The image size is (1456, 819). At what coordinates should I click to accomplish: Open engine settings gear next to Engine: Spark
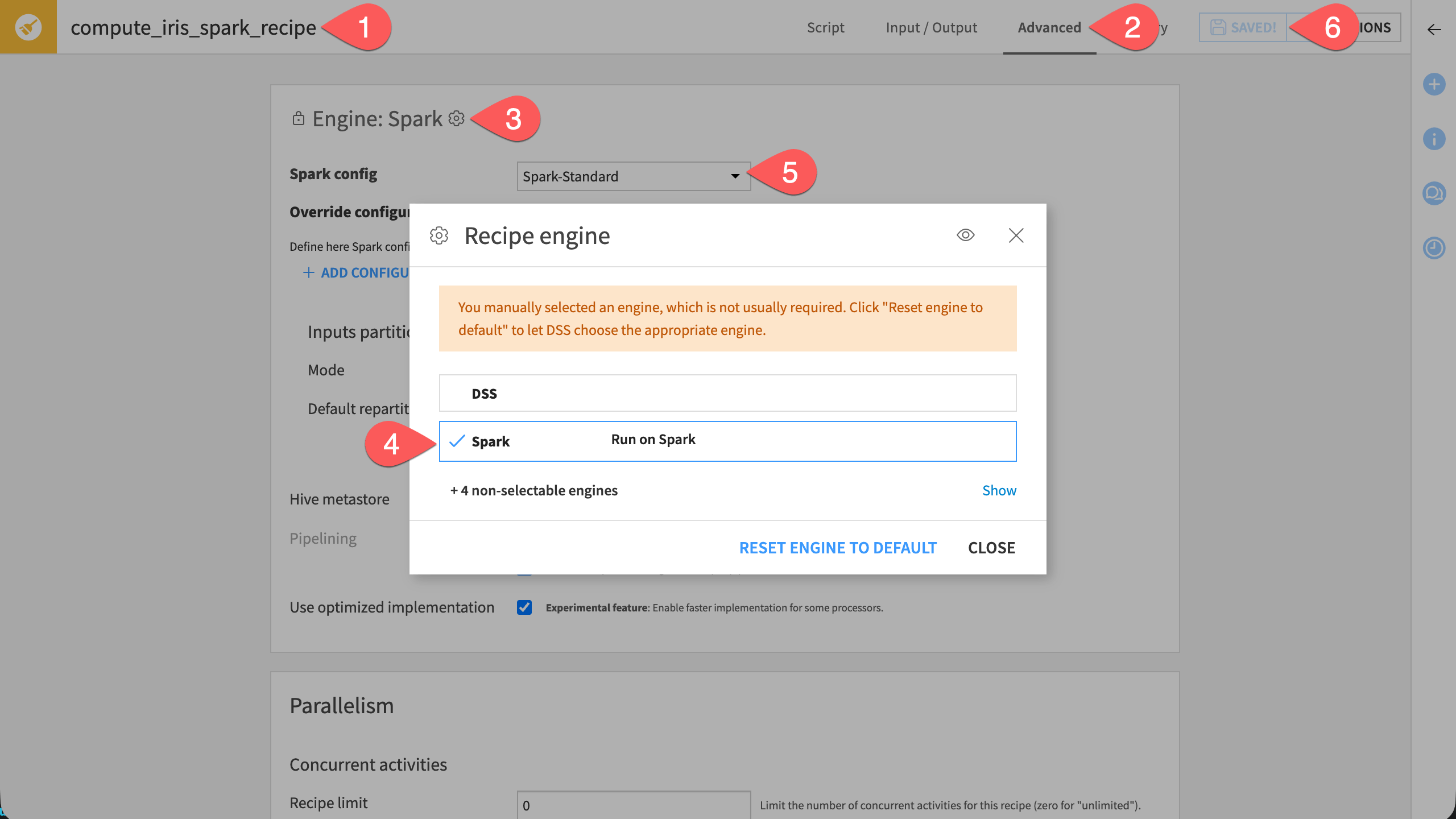(x=456, y=118)
